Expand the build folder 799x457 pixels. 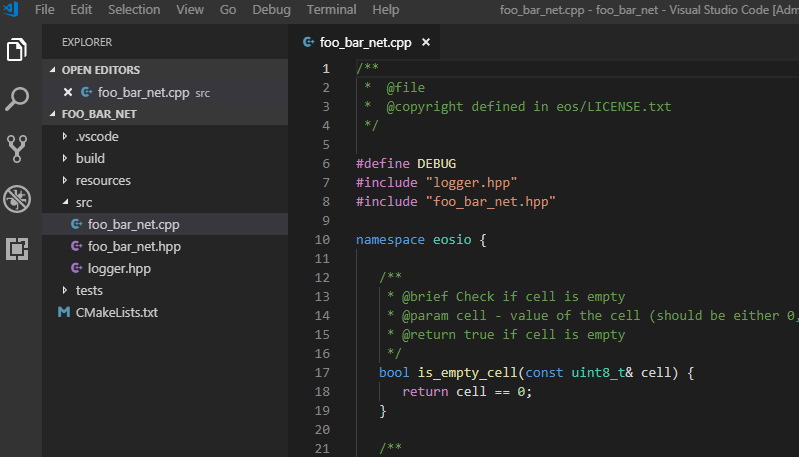pos(65,158)
